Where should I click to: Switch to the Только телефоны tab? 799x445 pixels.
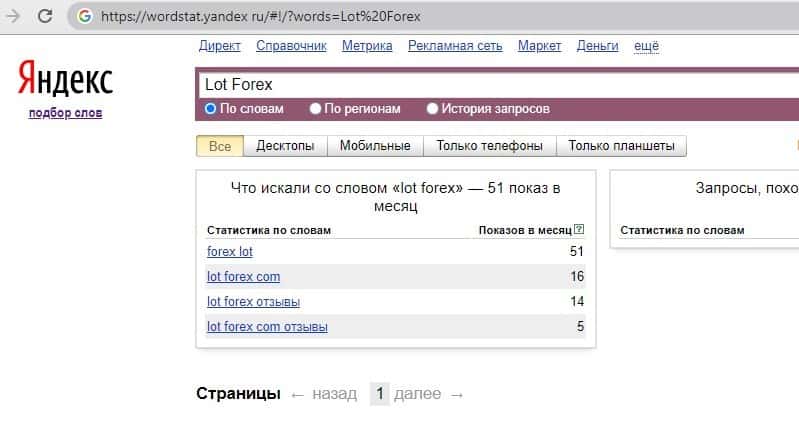(x=489, y=146)
